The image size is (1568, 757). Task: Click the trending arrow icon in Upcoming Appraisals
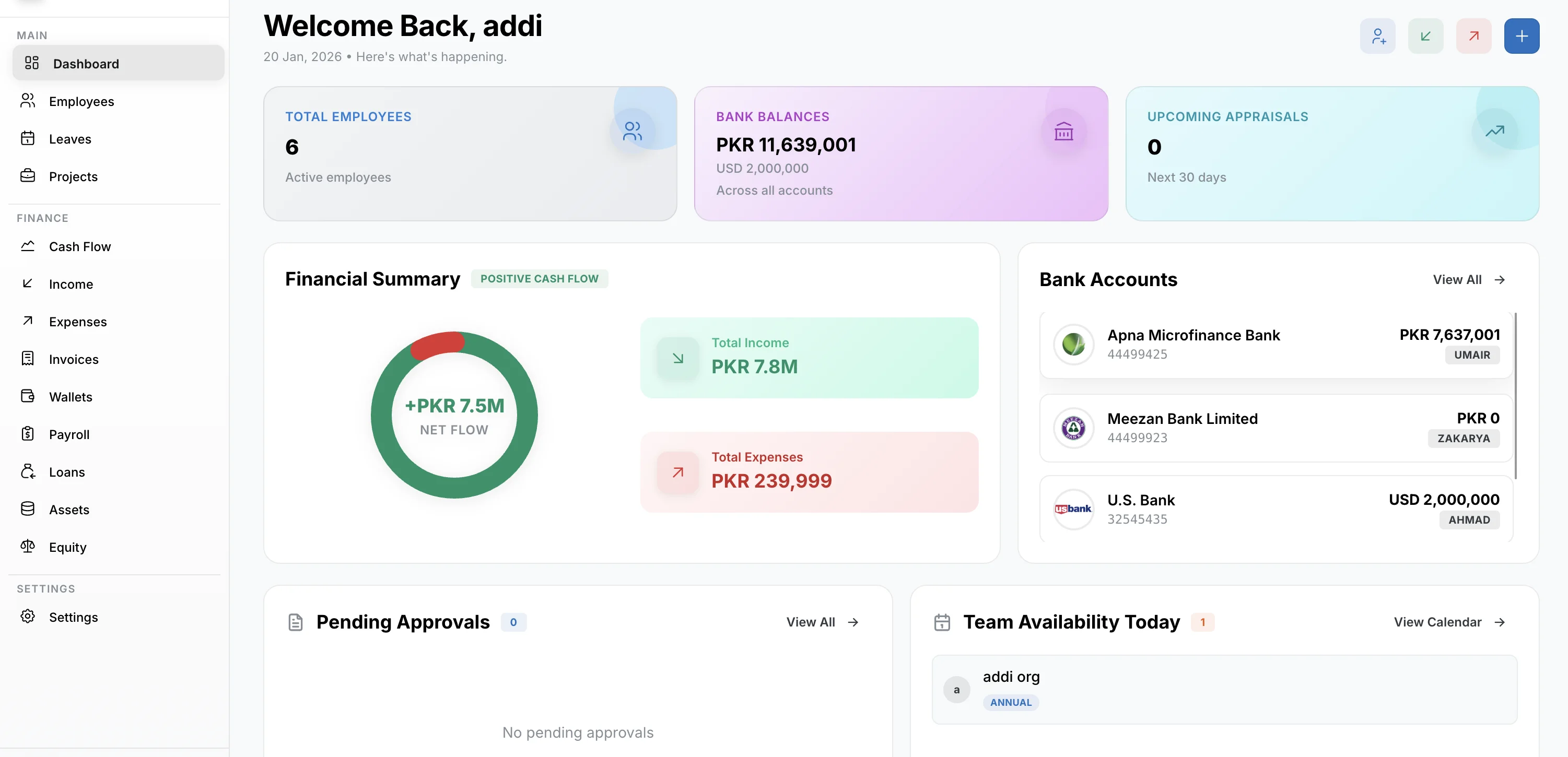[1494, 132]
